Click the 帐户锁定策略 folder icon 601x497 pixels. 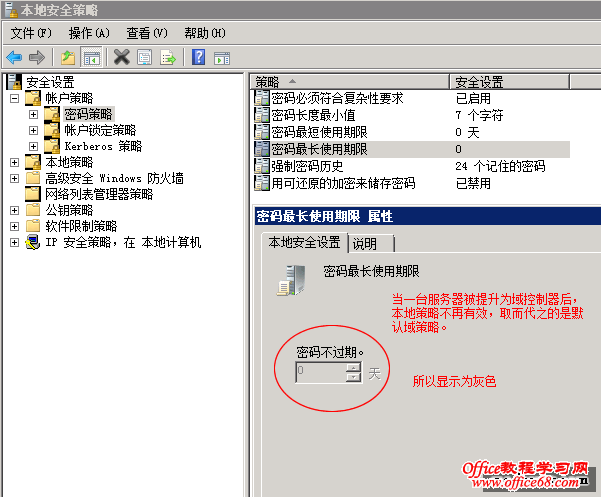[52, 130]
